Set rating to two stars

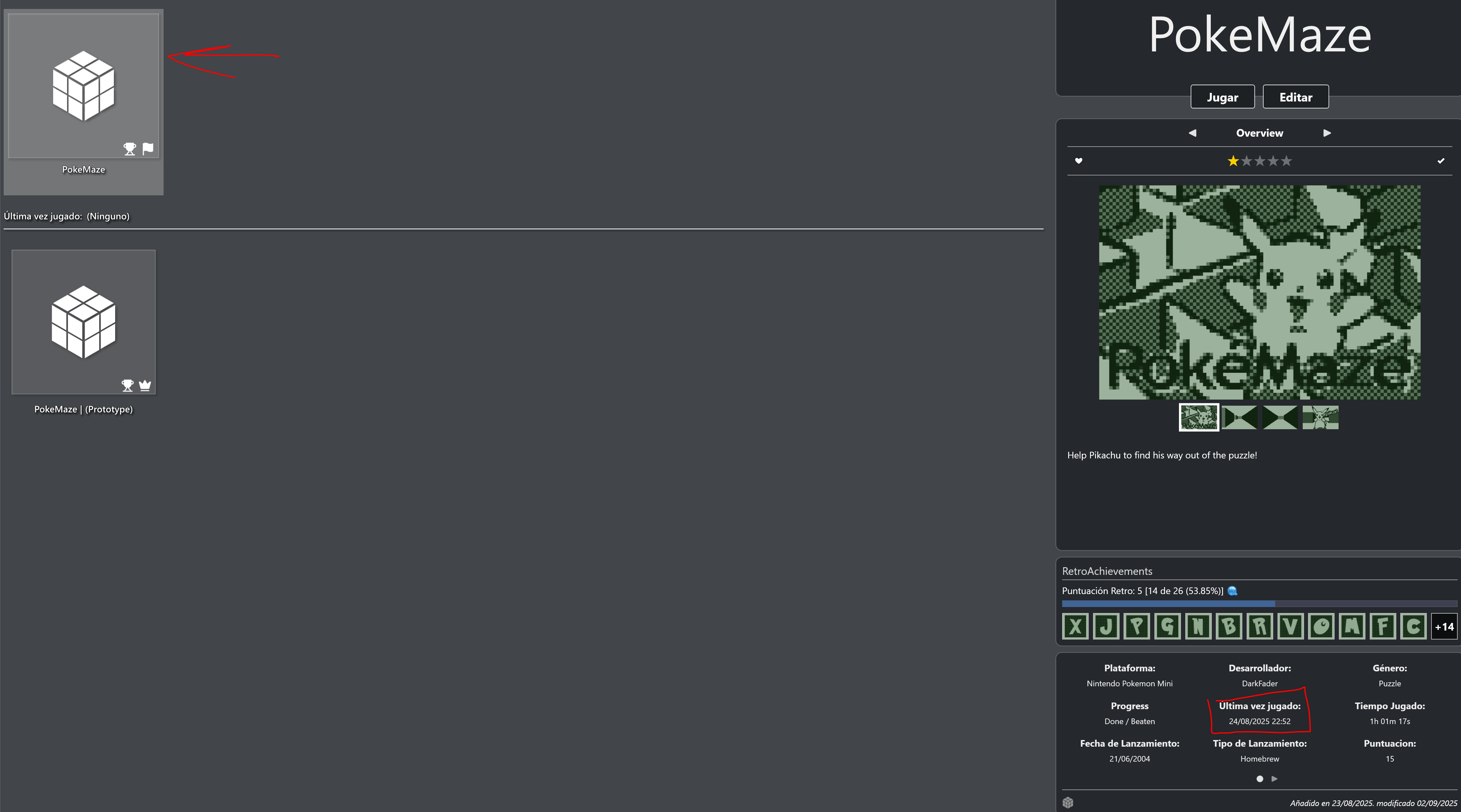[x=1246, y=161]
